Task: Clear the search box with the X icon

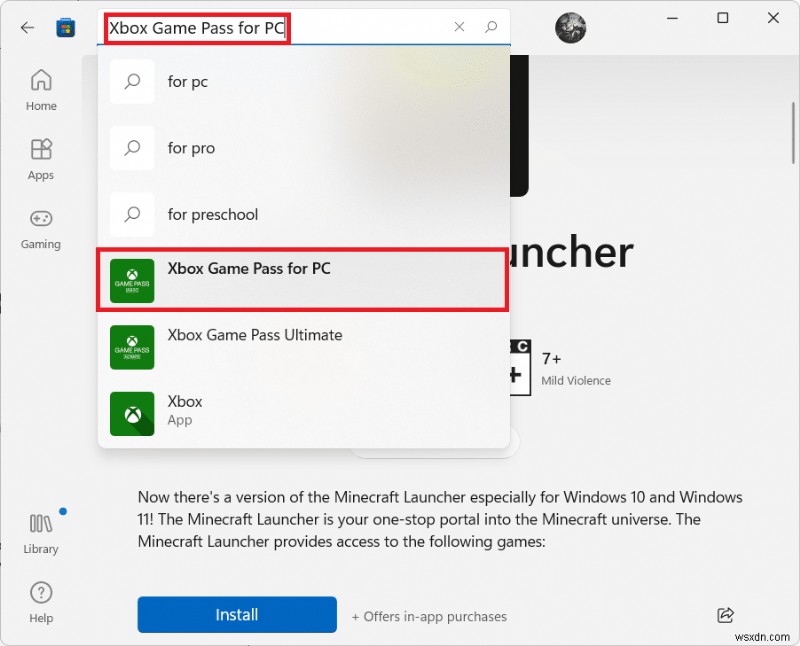Action: (x=459, y=27)
